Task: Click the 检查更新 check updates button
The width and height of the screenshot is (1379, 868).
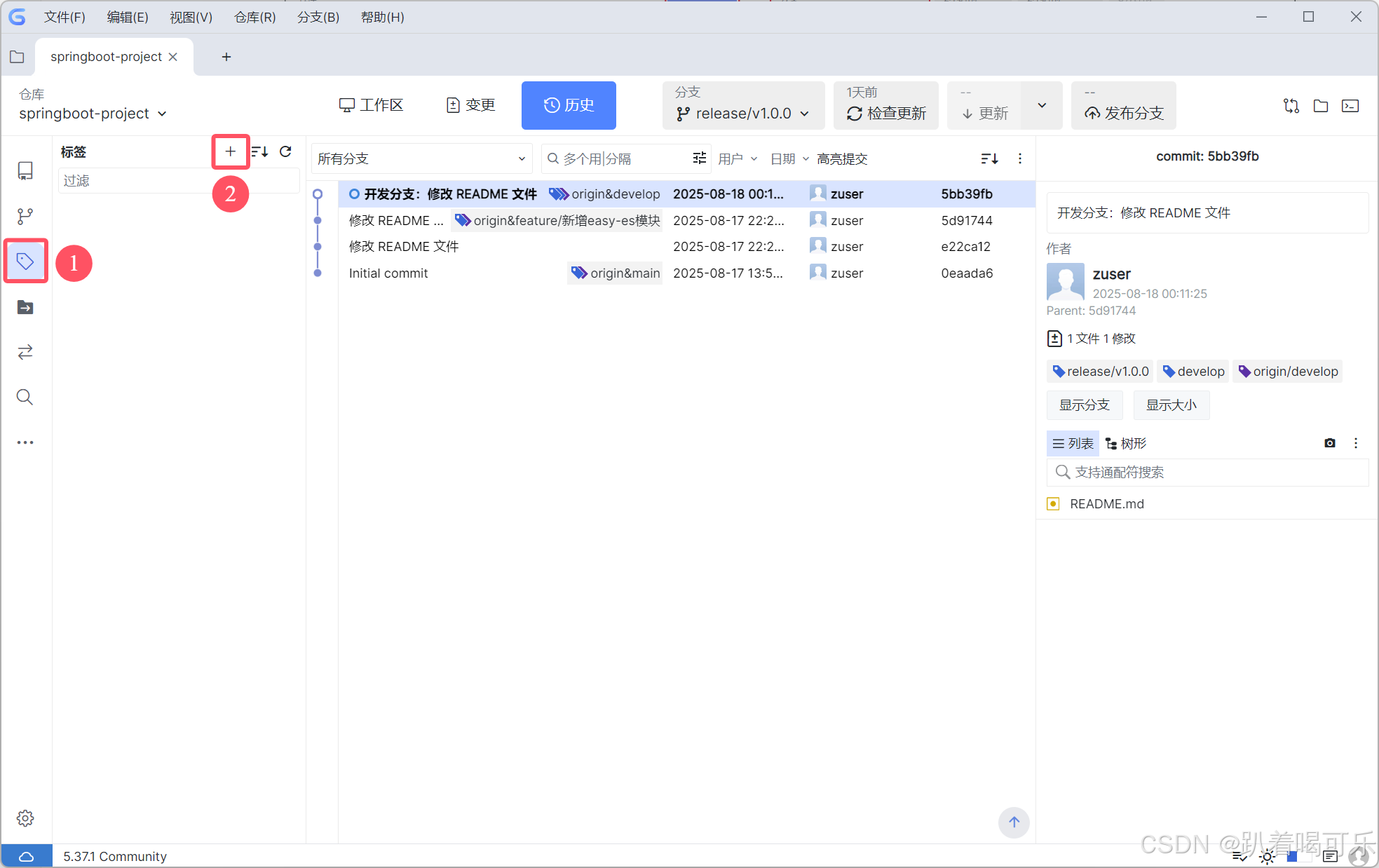Action: click(x=886, y=114)
